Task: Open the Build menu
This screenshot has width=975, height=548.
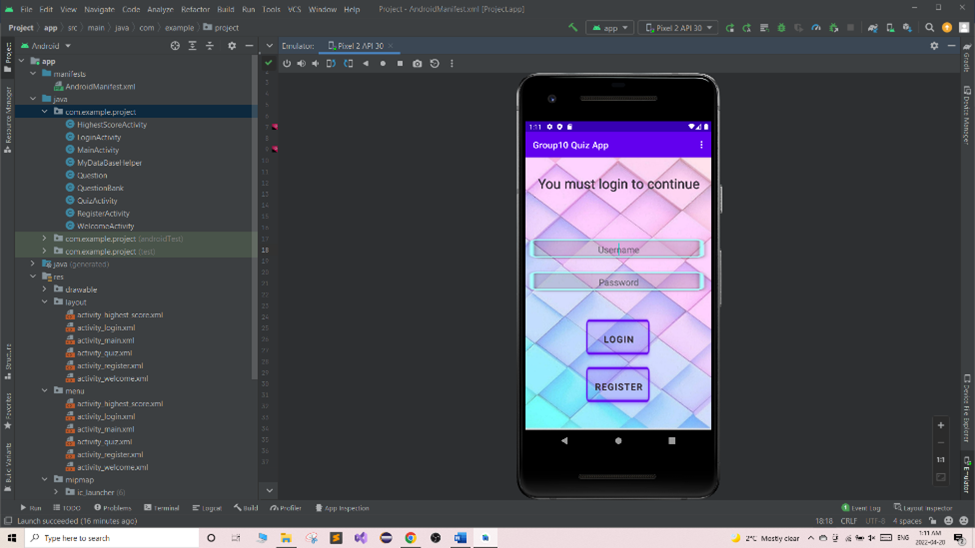Action: (x=226, y=9)
